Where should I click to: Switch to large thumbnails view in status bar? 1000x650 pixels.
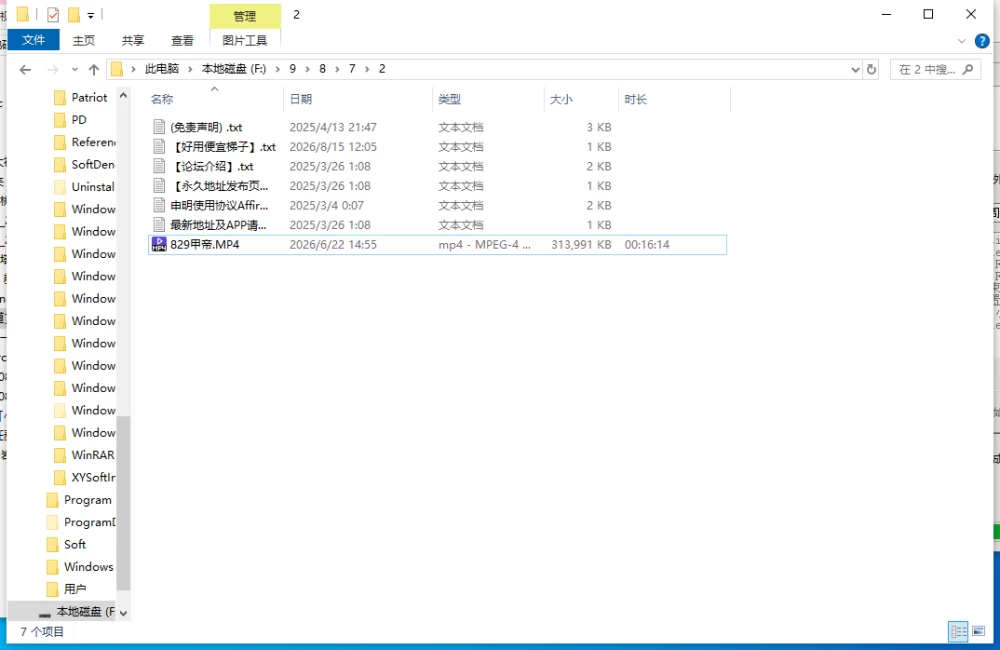coord(978,632)
